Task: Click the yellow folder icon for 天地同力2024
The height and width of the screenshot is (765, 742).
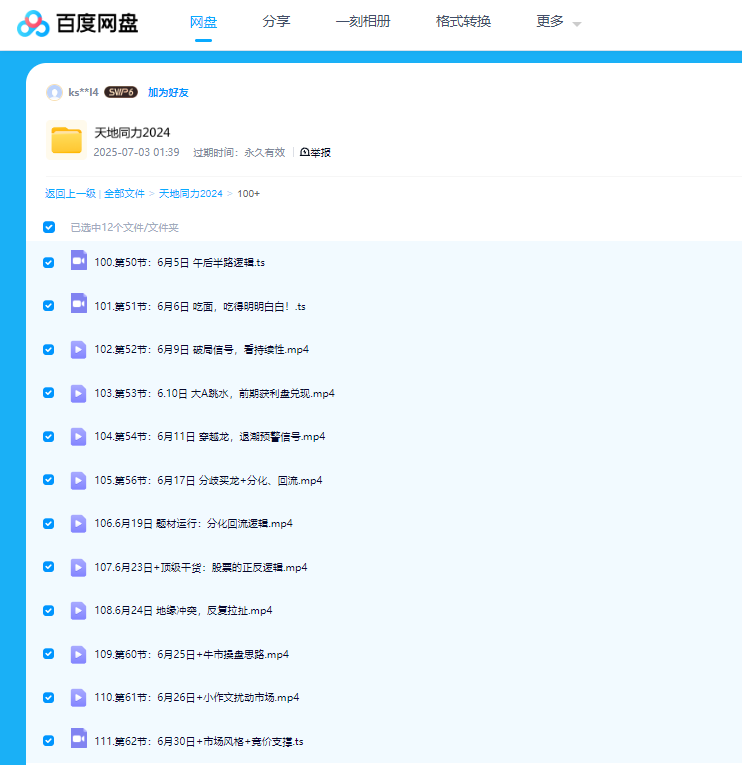Action: (x=66, y=140)
